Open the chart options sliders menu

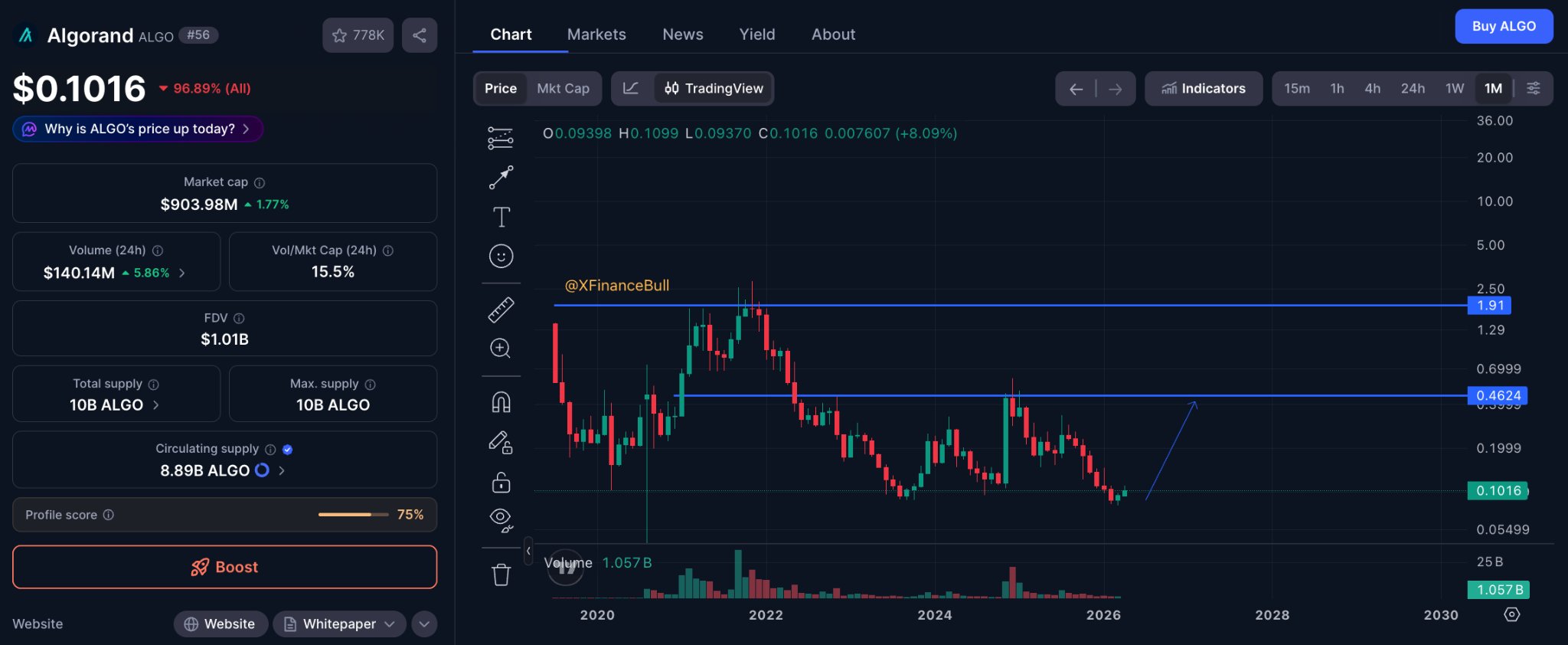[x=1534, y=89]
